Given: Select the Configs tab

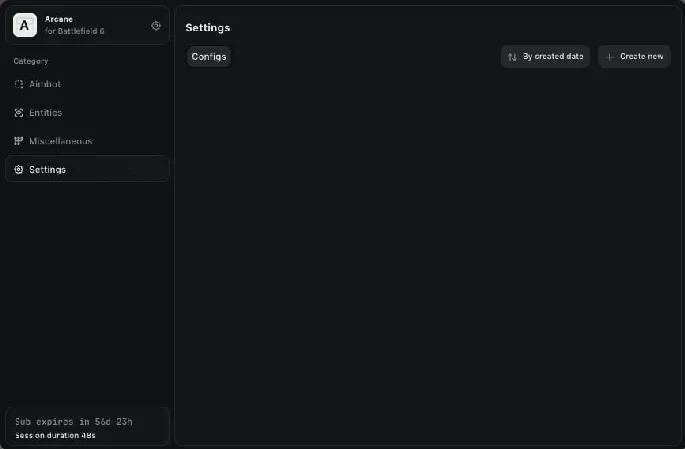Looking at the screenshot, I should tap(209, 57).
